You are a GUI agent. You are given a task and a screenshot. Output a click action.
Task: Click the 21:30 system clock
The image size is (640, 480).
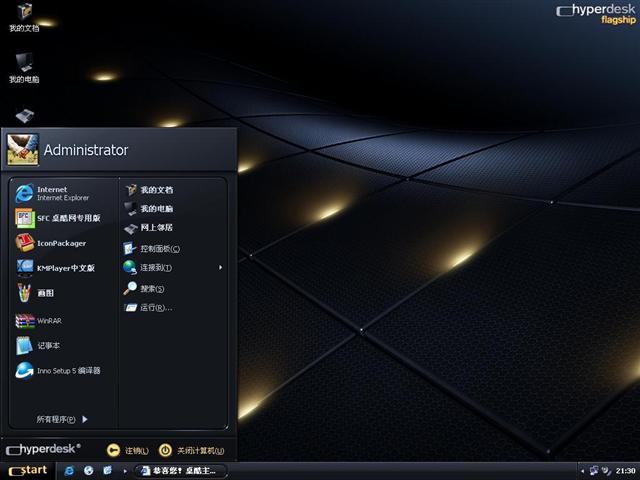626,471
